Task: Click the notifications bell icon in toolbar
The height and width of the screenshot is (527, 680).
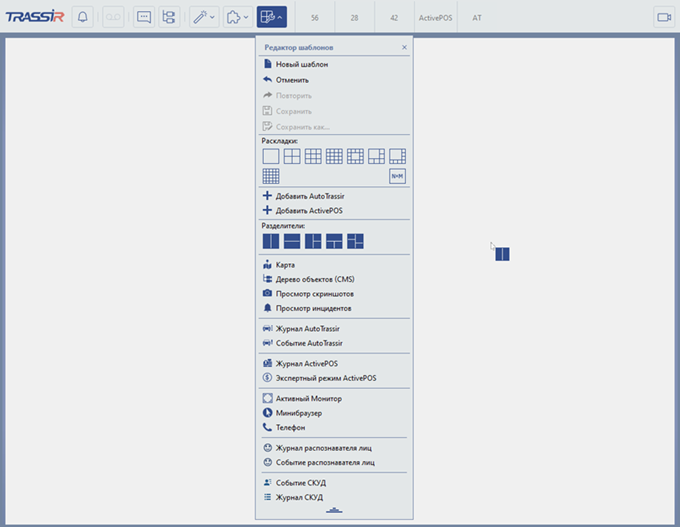Action: click(82, 17)
